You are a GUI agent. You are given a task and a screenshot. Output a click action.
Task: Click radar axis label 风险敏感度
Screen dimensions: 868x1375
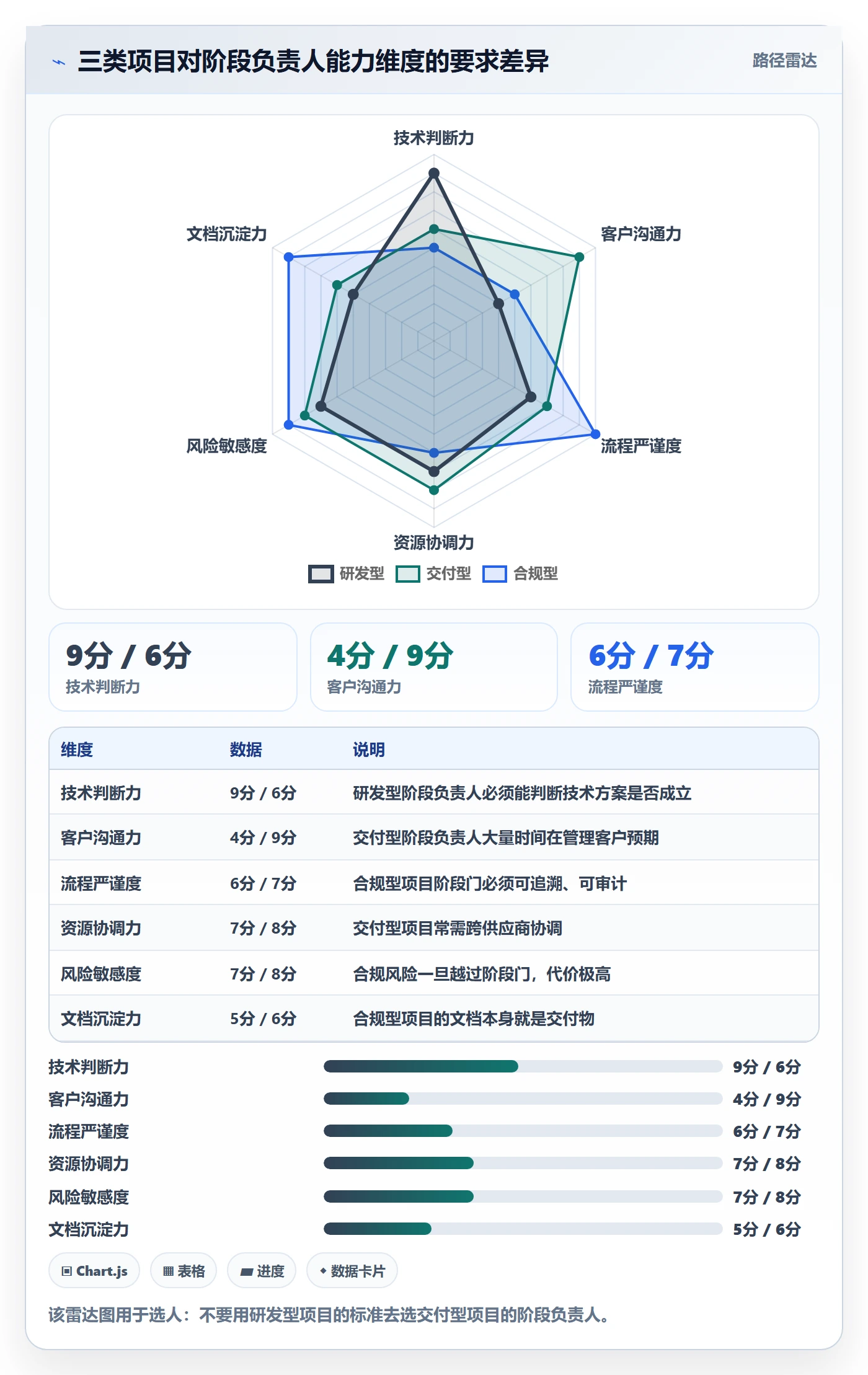[227, 446]
